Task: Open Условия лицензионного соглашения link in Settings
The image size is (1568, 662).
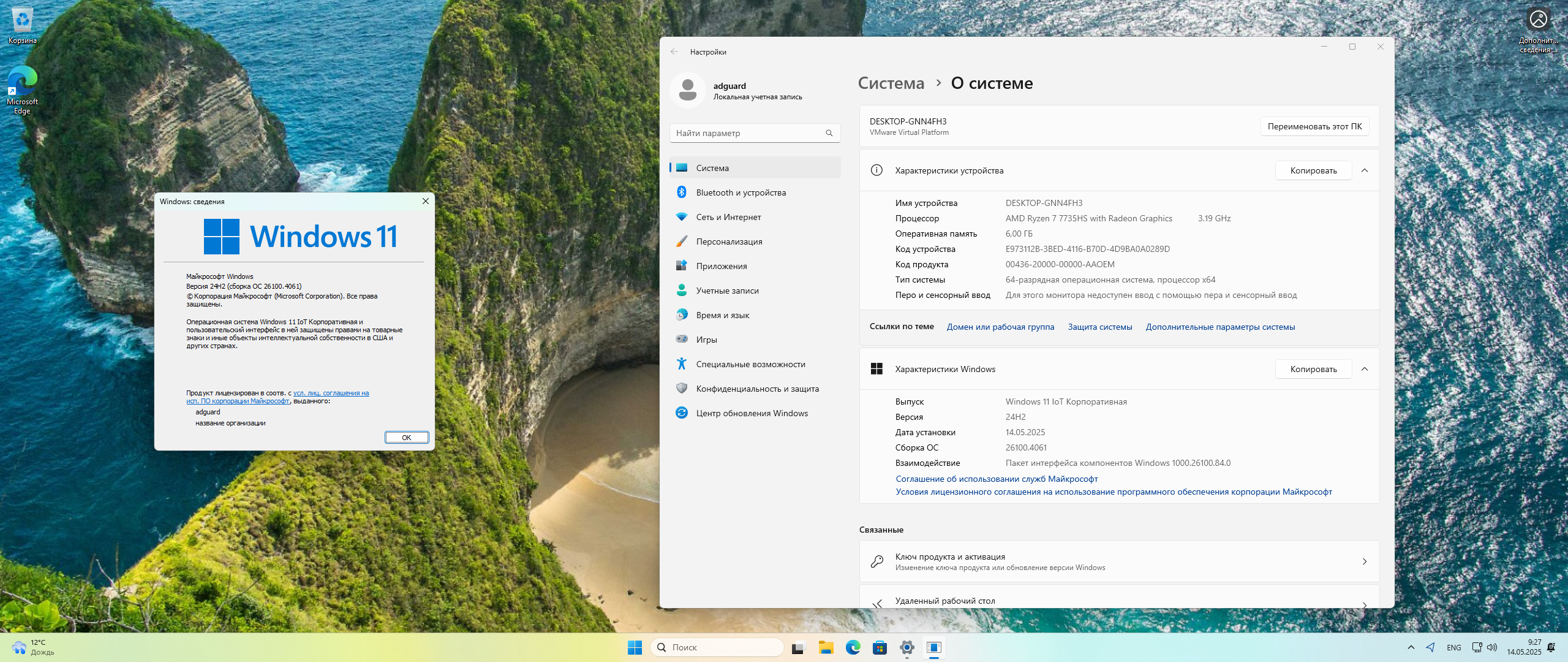Action: point(1114,492)
